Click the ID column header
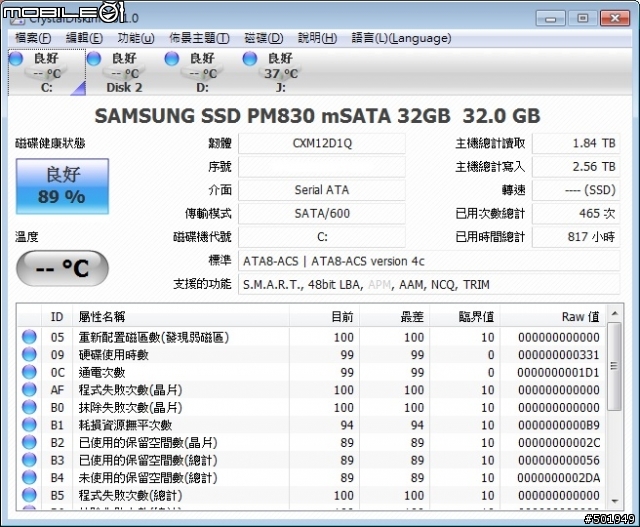 [x=57, y=317]
